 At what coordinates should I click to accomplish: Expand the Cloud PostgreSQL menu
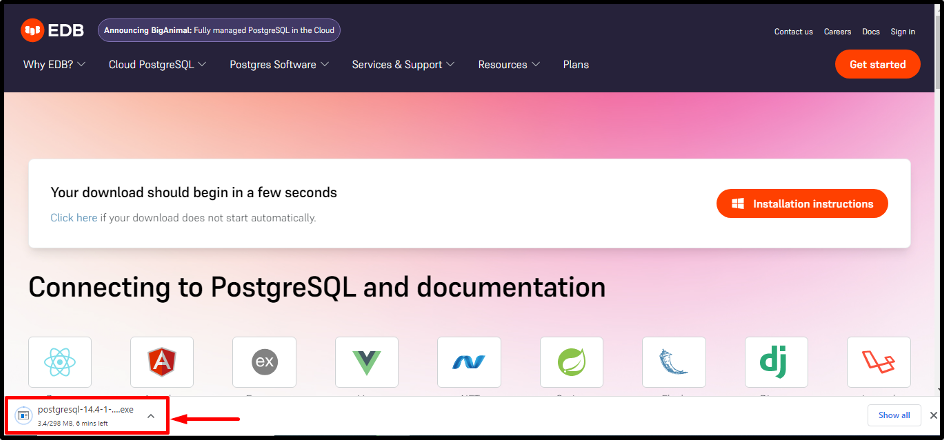(158, 64)
